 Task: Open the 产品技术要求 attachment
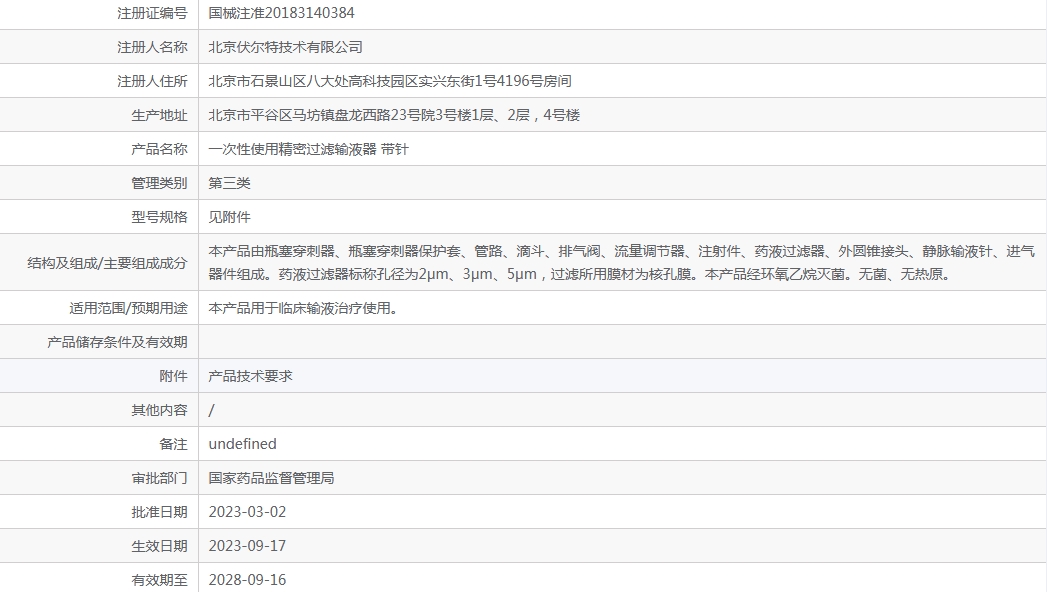point(250,376)
